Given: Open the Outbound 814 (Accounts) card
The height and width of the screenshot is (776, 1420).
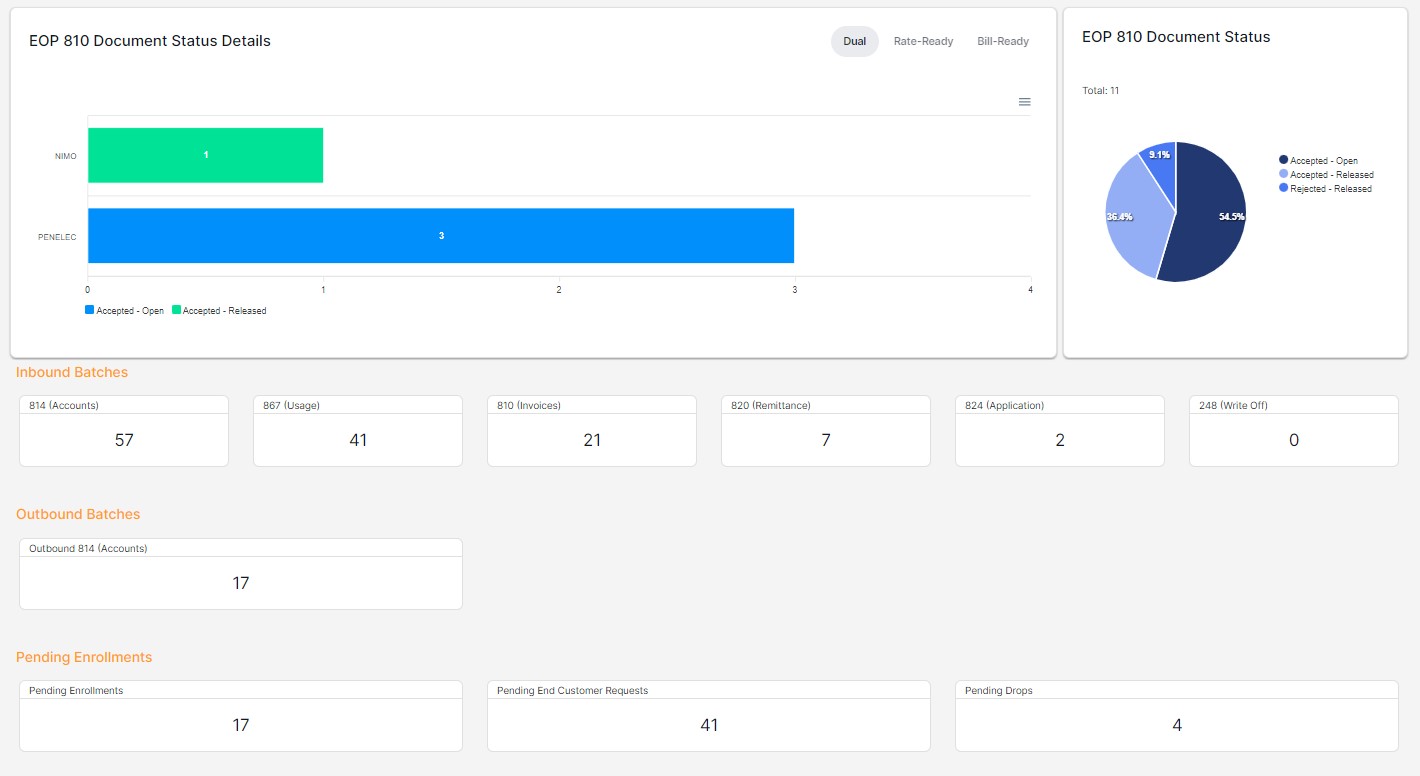Looking at the screenshot, I should coord(241,574).
